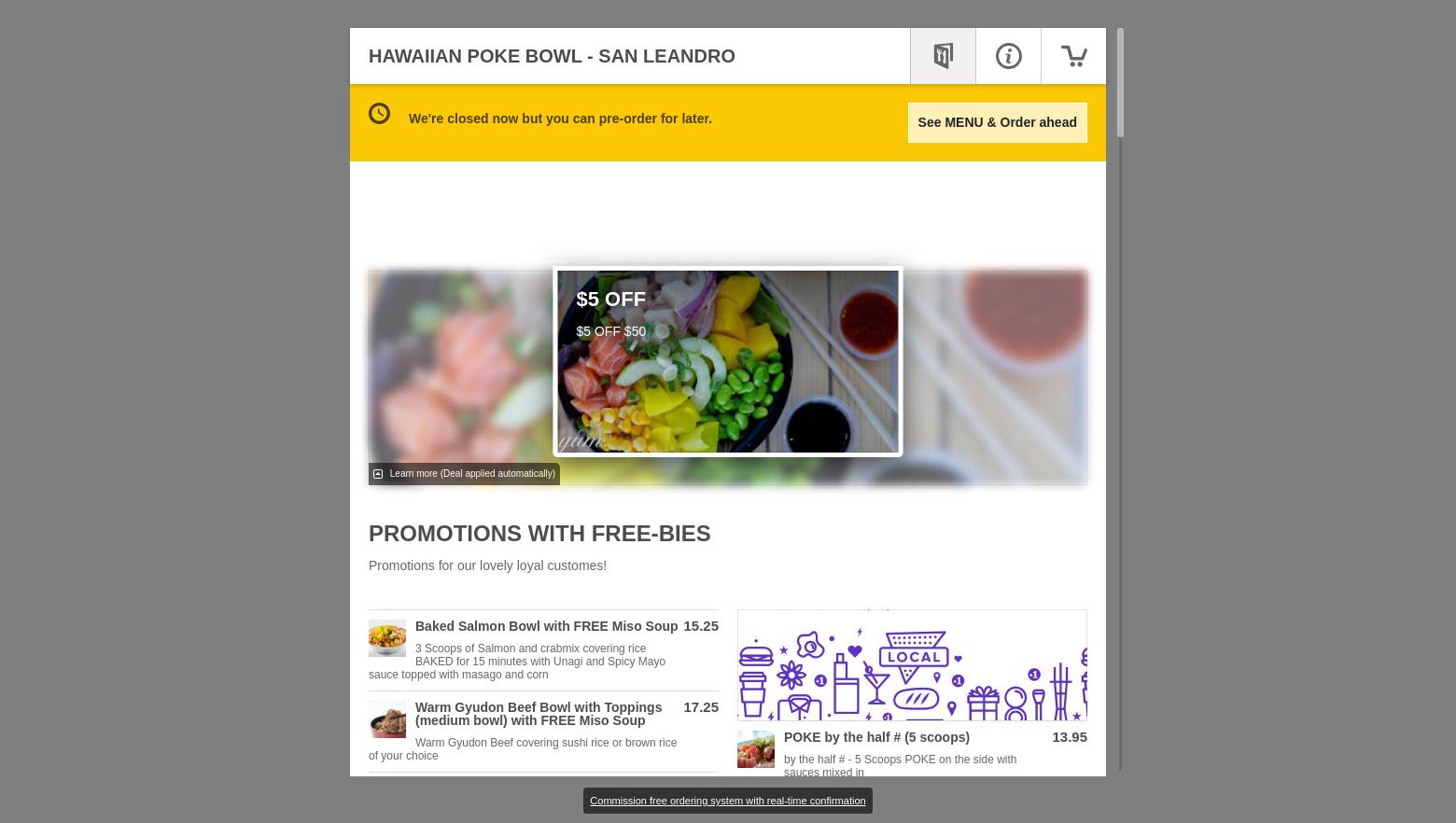Open the restaurant info icon
1456x823 pixels.
(x=1008, y=56)
